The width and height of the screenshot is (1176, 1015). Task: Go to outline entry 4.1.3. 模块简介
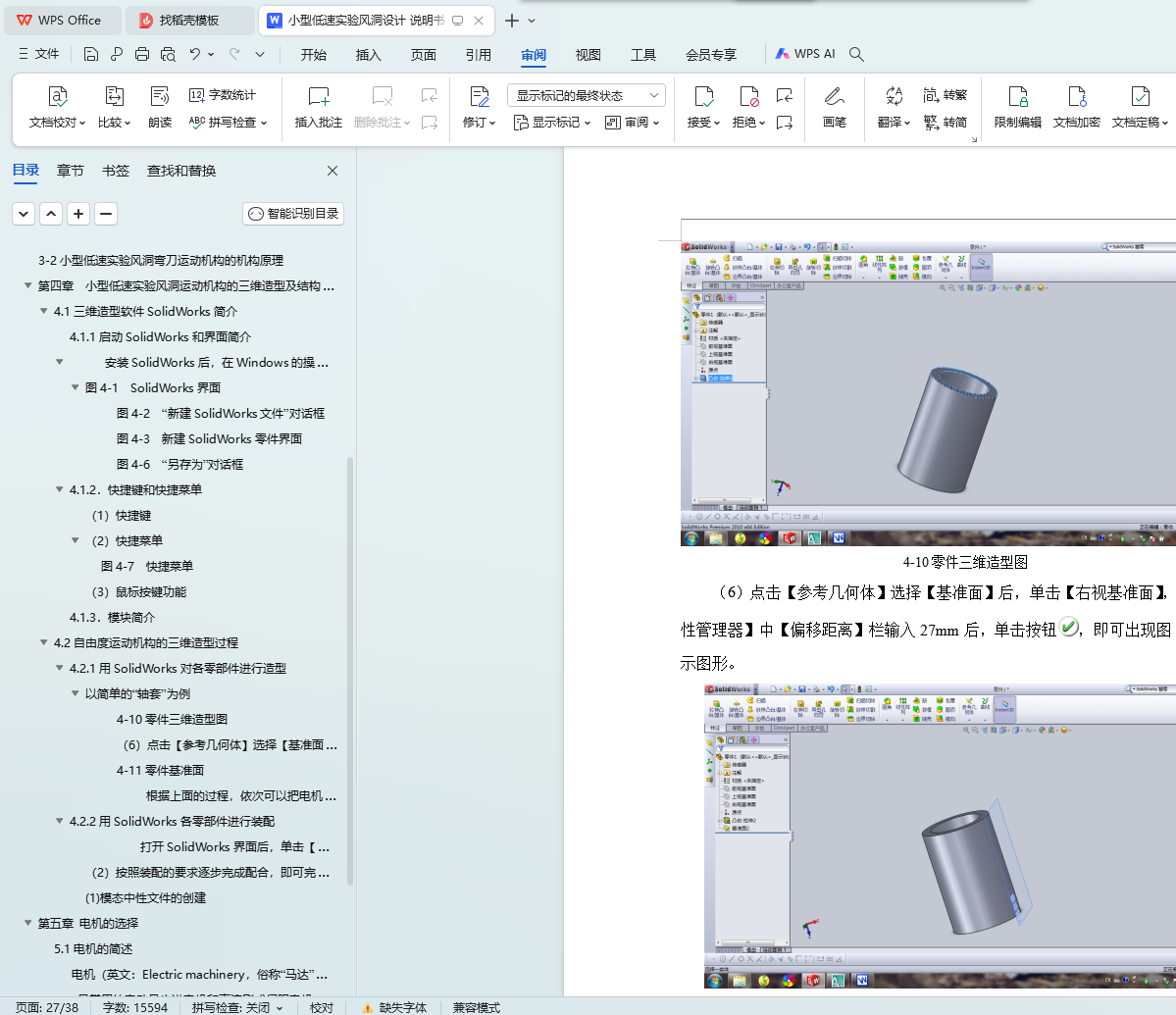point(113,617)
